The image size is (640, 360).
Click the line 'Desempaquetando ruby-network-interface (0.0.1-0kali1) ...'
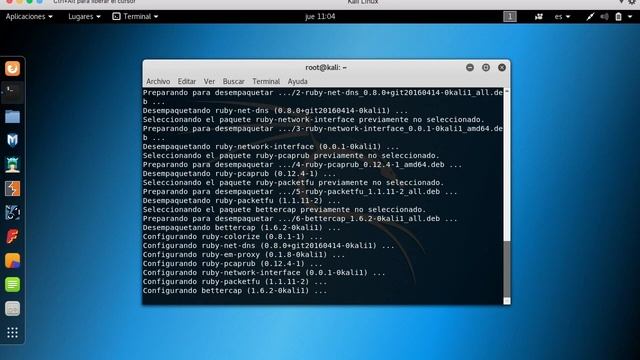[x=271, y=147]
